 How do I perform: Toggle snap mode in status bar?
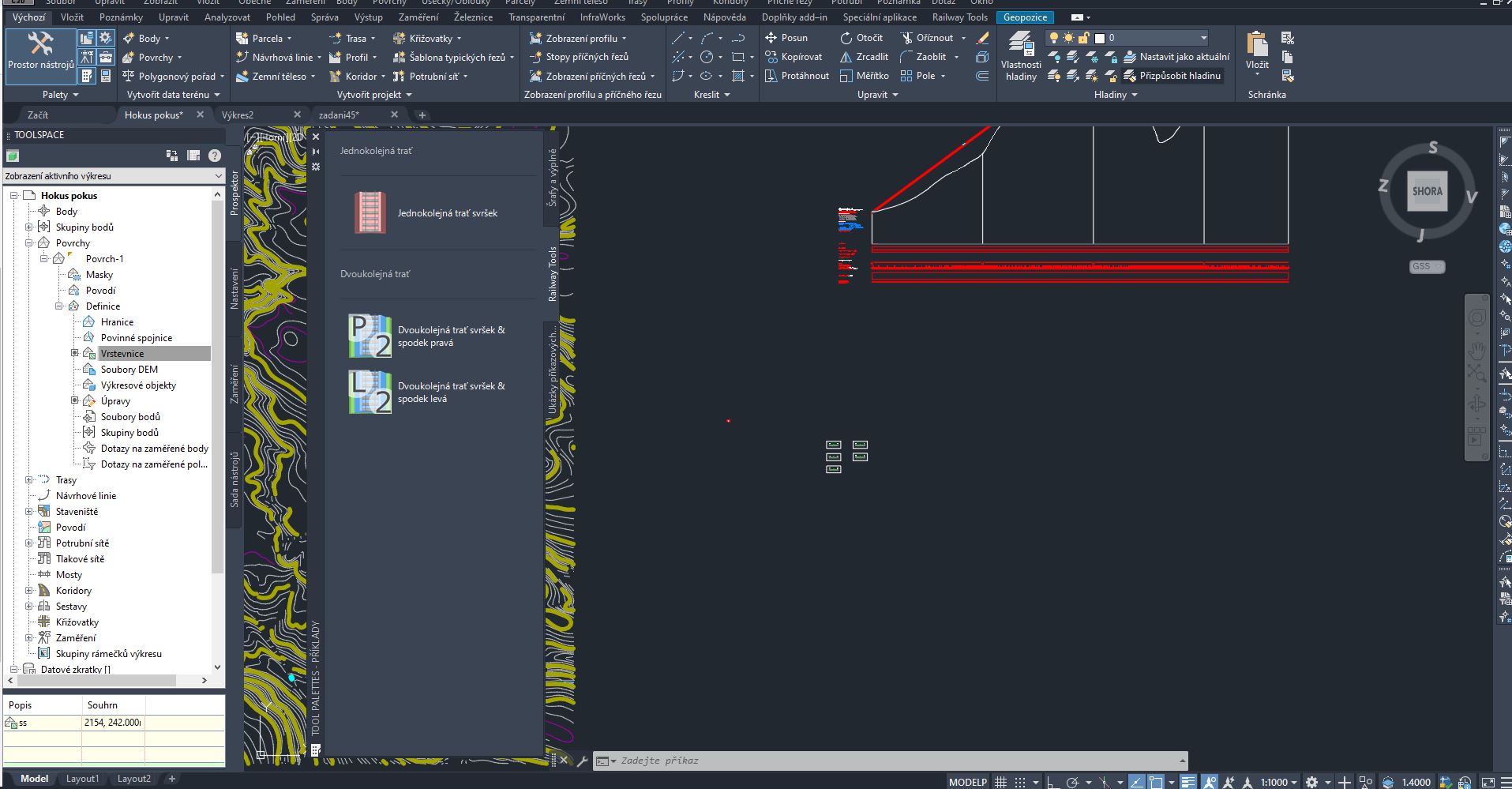(1021, 782)
